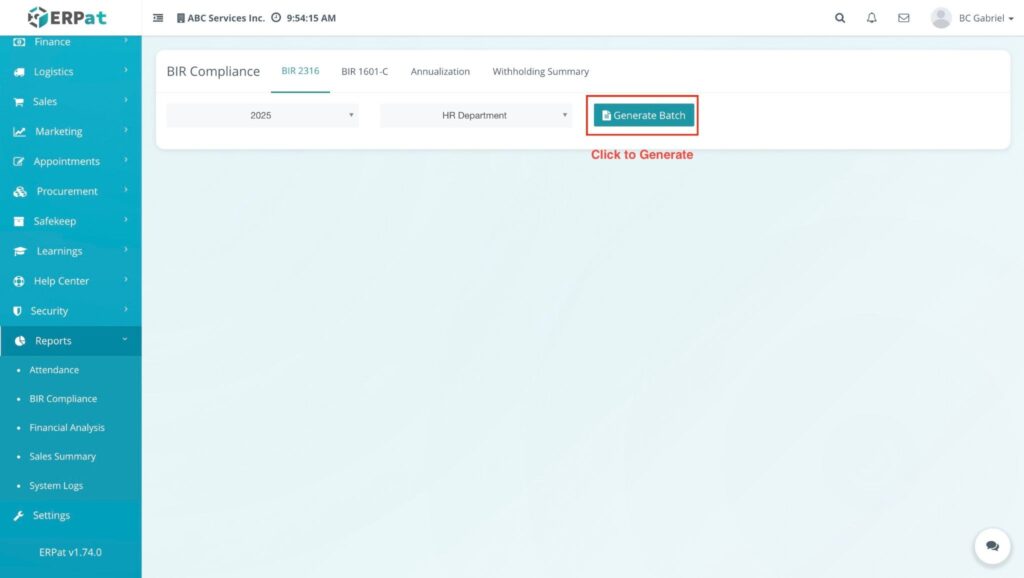Go to System Logs report
1024x578 pixels.
[56, 486]
